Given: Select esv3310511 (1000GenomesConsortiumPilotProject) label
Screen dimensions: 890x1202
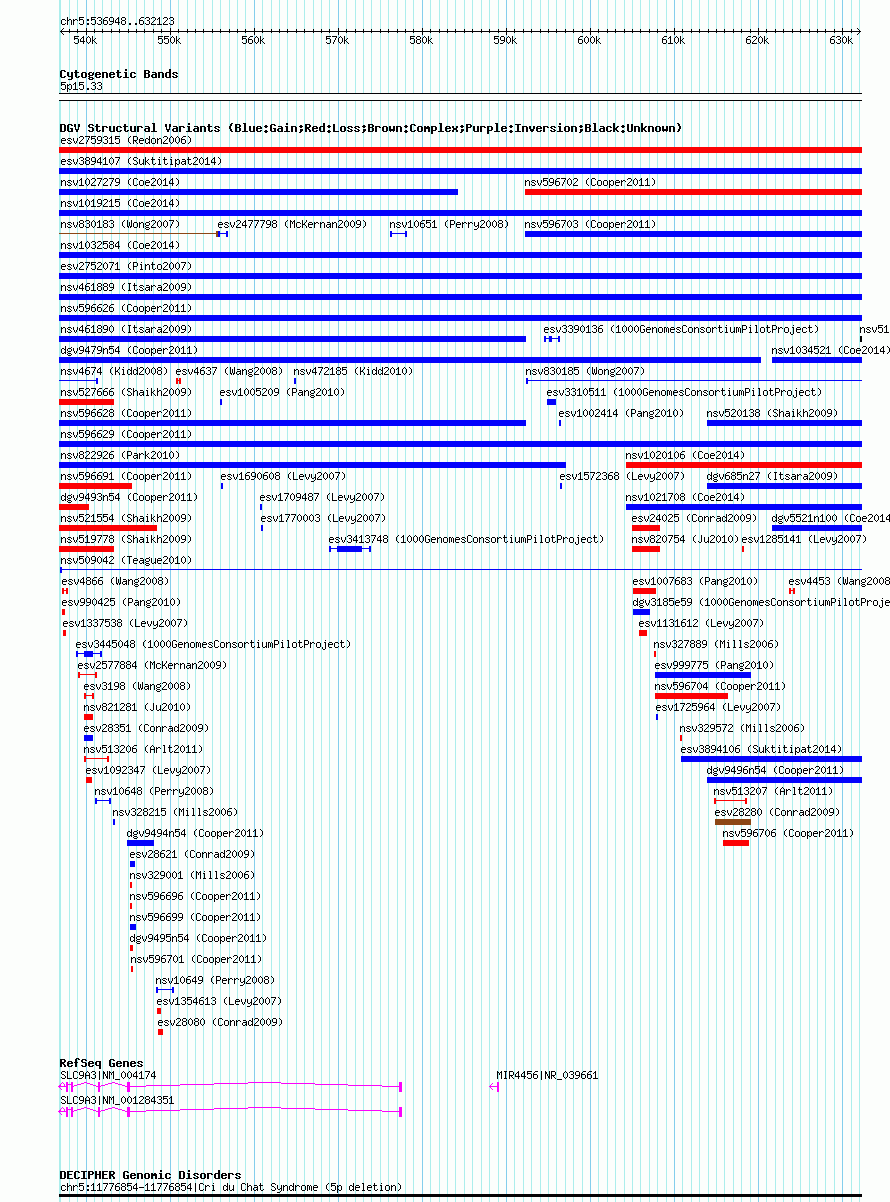Looking at the screenshot, I should [684, 392].
